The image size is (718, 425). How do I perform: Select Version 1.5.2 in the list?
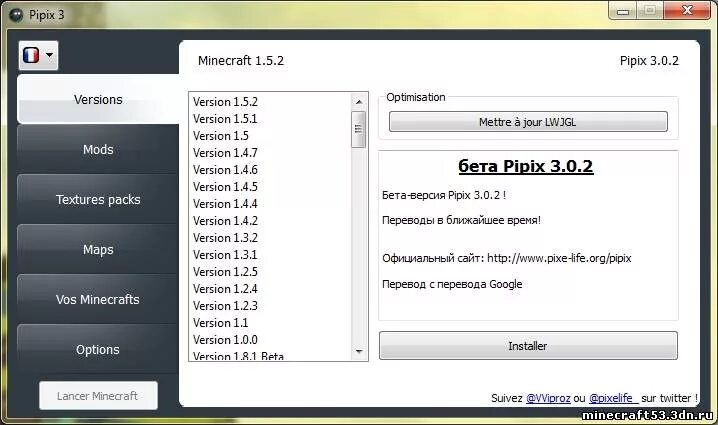click(270, 102)
